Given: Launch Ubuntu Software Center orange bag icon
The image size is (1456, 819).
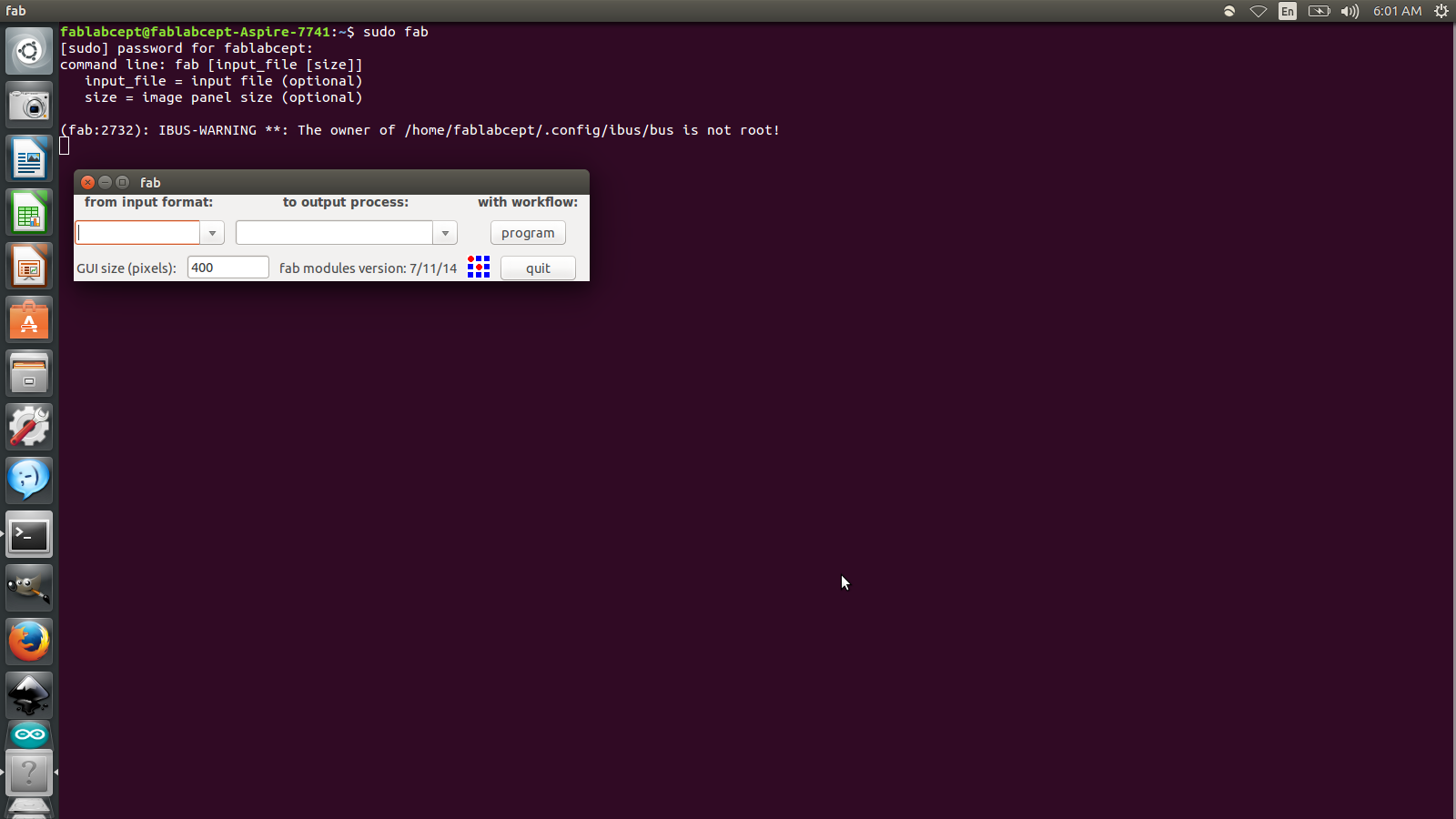Looking at the screenshot, I should (29, 319).
